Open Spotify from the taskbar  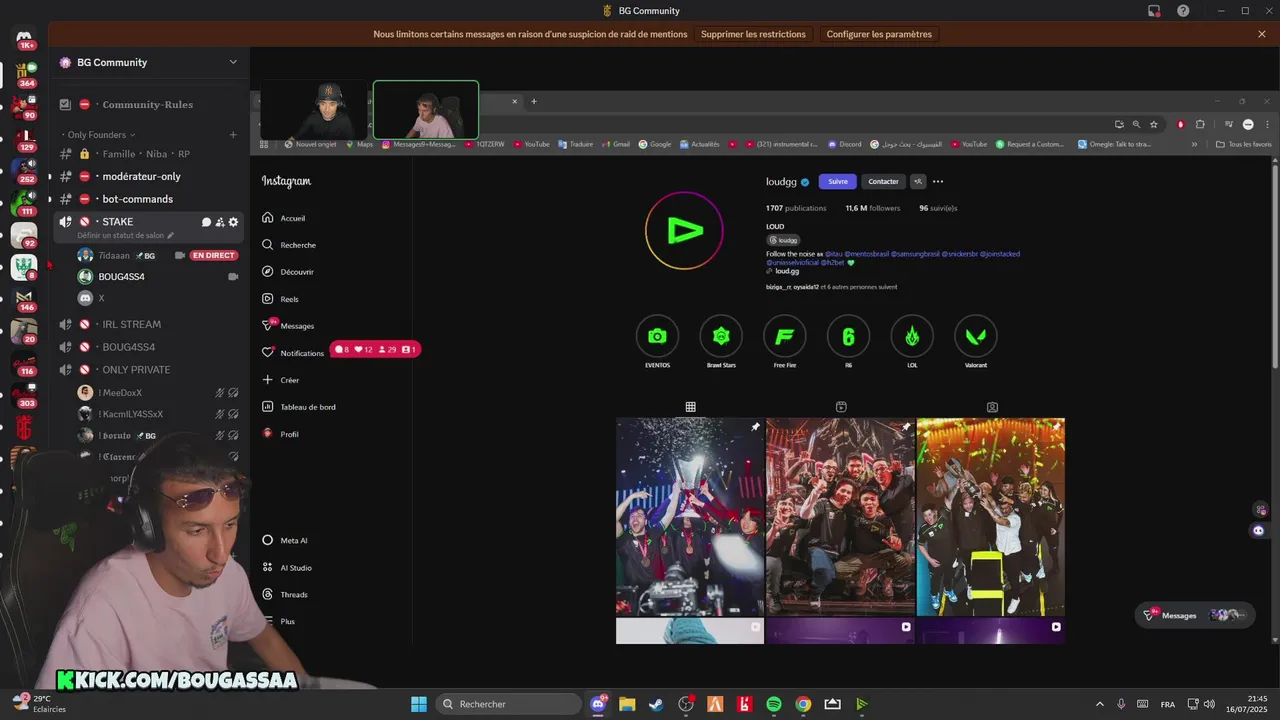(x=774, y=704)
